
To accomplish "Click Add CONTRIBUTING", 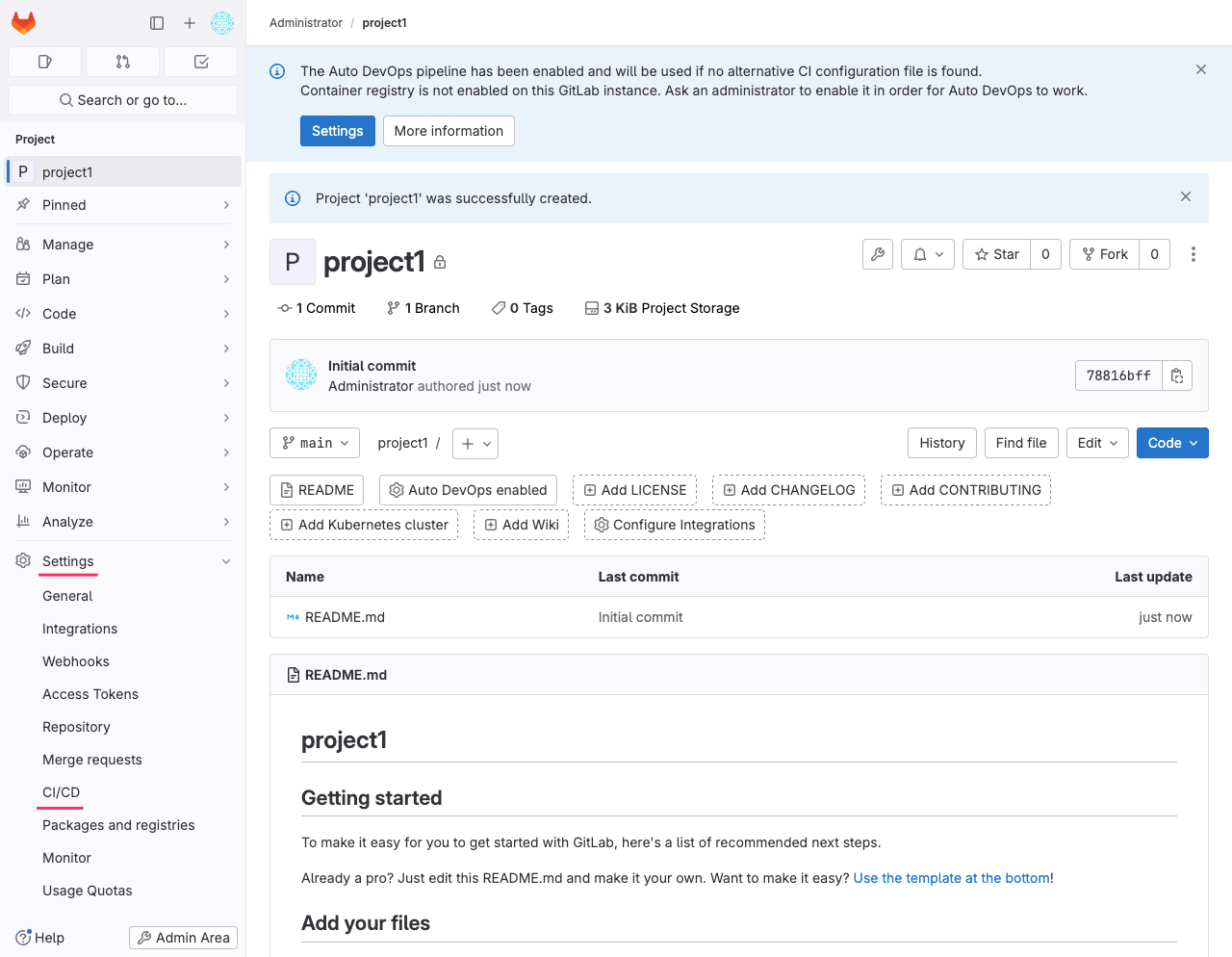I will (966, 490).
